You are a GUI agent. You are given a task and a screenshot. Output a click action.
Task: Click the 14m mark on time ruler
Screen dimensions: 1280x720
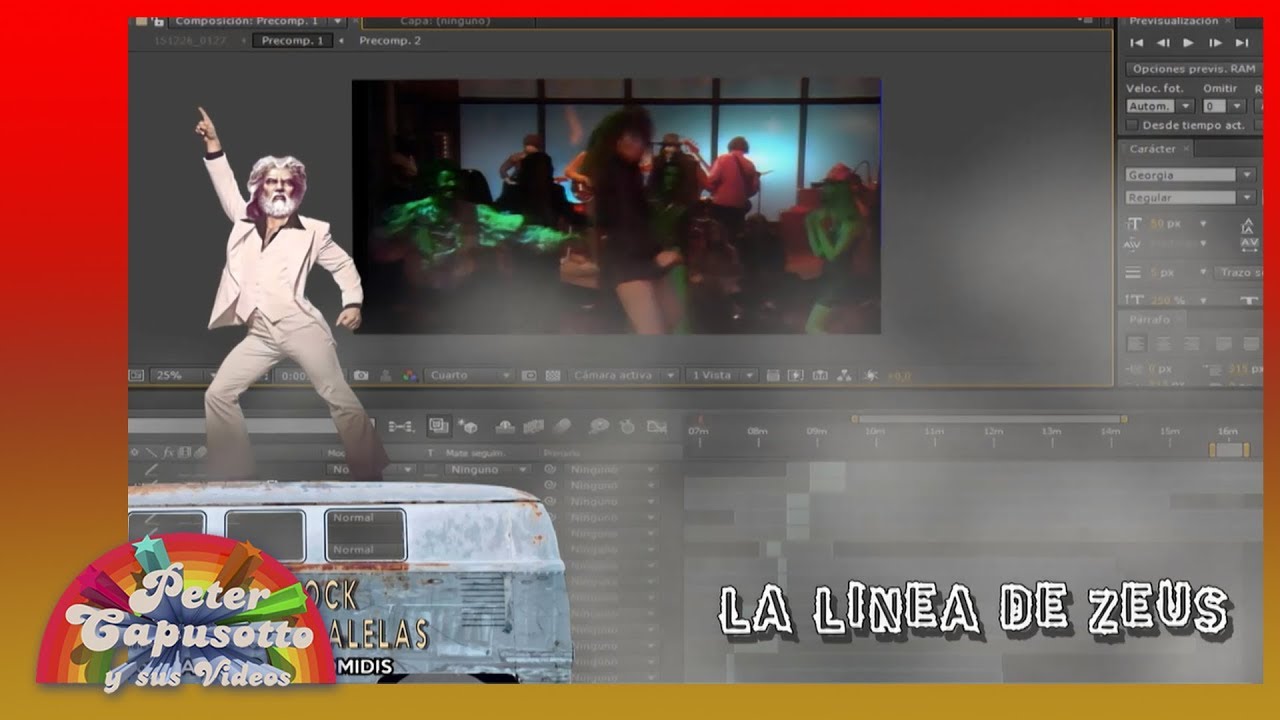coord(1110,431)
